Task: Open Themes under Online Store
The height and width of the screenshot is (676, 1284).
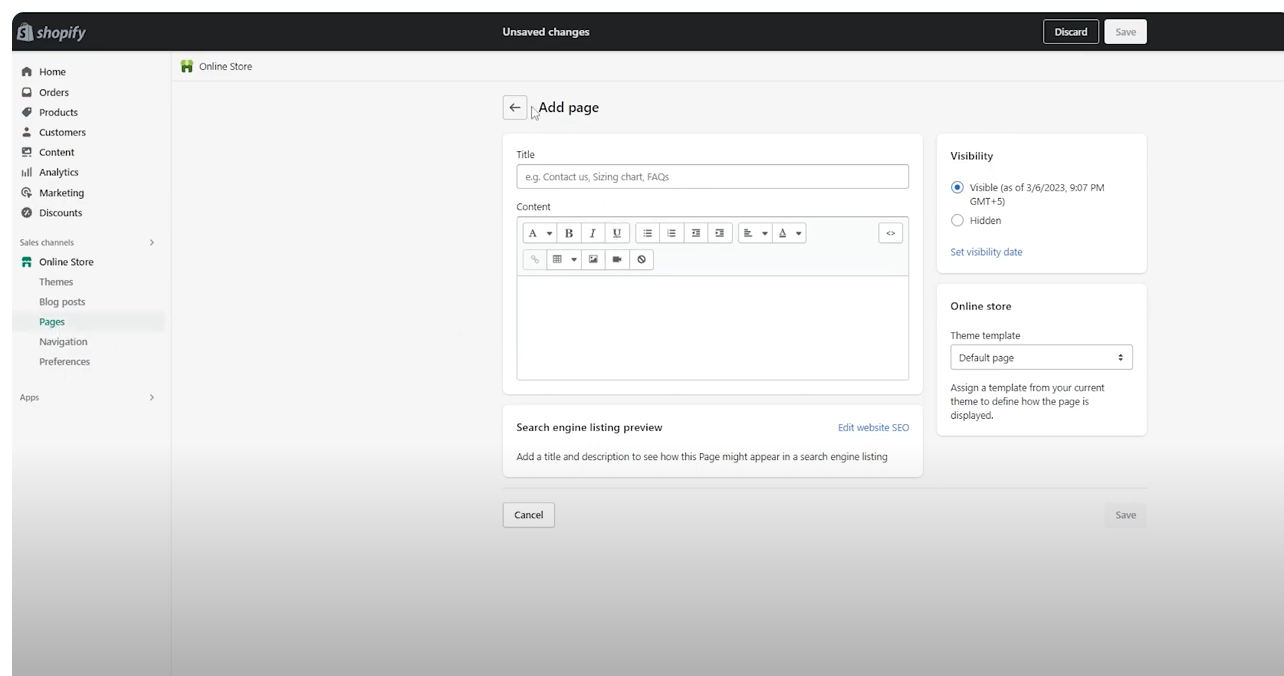Action: pyautogui.click(x=56, y=282)
